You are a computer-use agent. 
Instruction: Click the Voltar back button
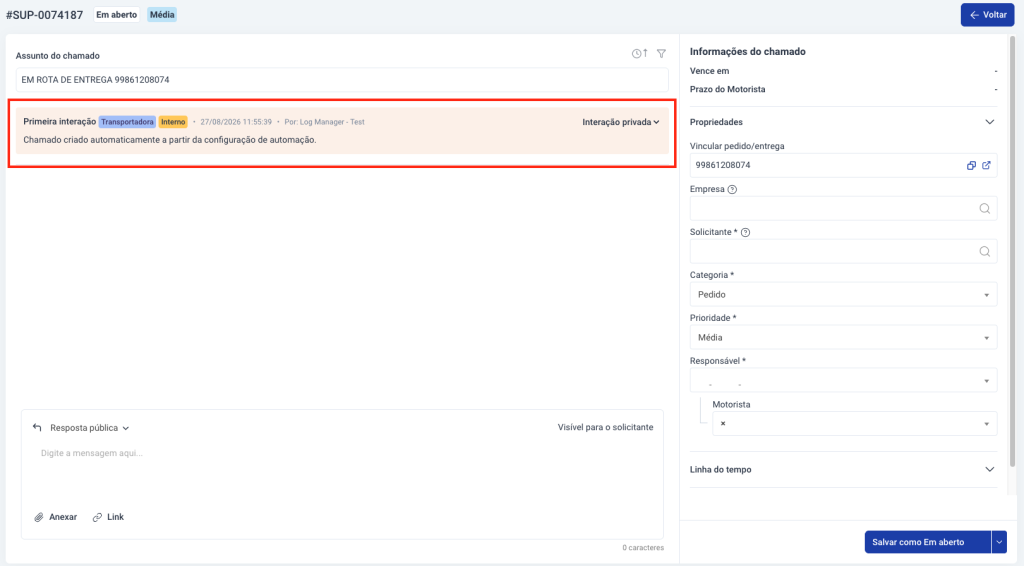pyautogui.click(x=987, y=15)
